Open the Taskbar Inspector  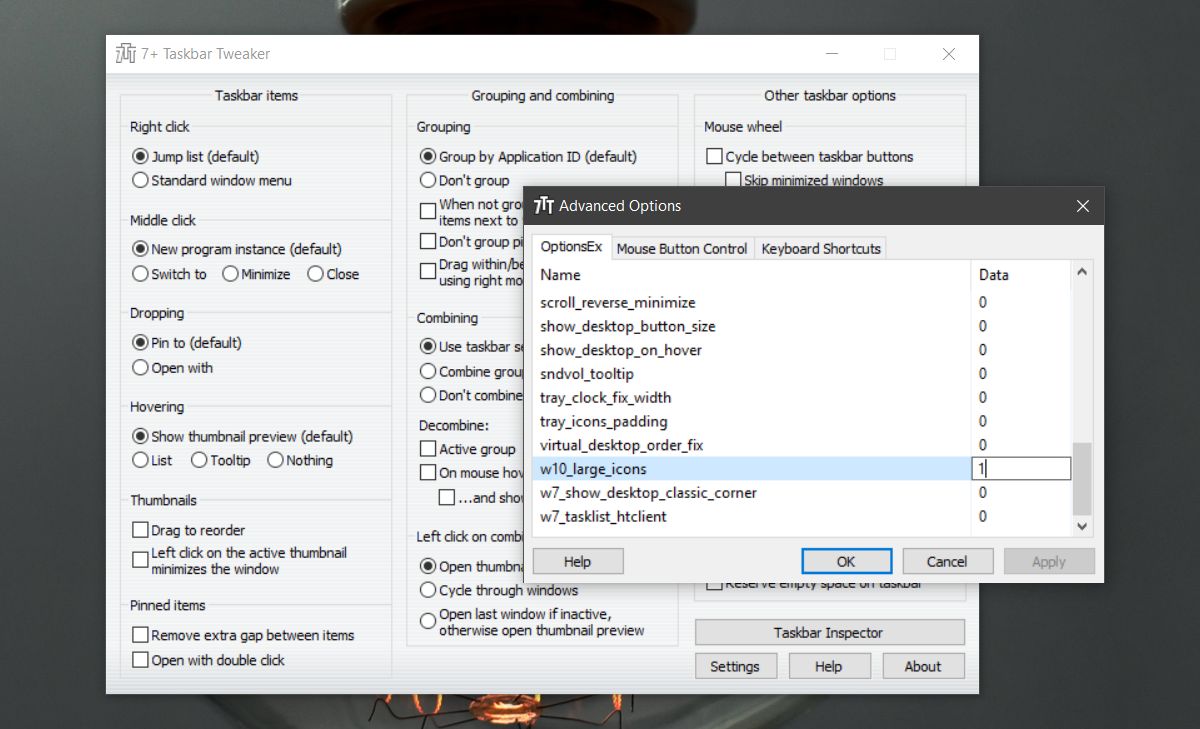coord(829,631)
